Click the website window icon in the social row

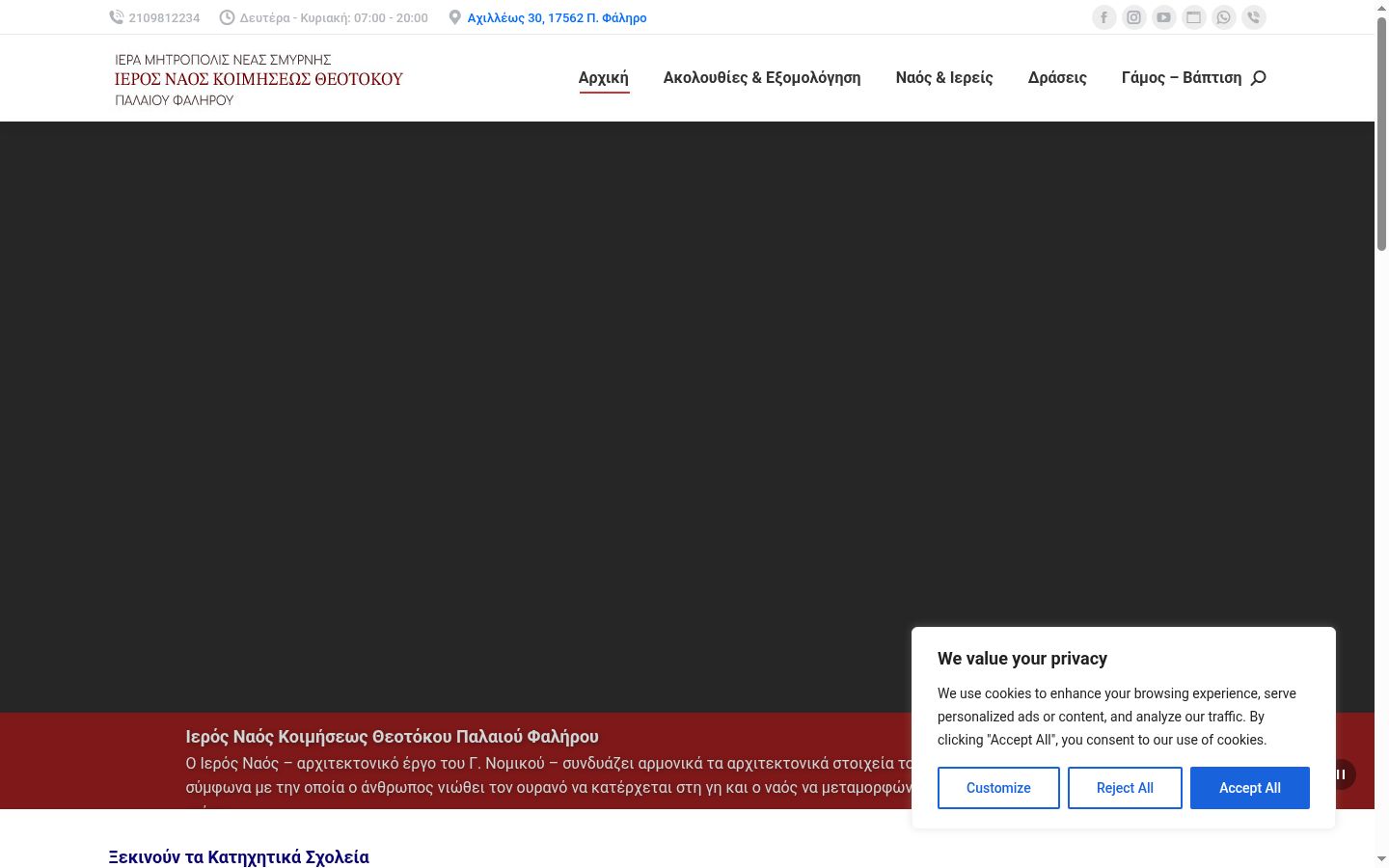(1194, 17)
